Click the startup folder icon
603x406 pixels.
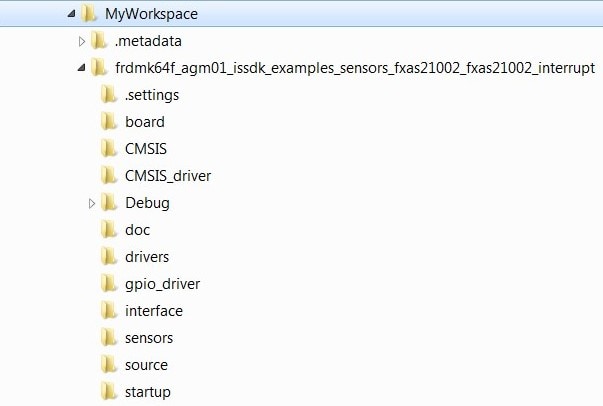(109, 392)
